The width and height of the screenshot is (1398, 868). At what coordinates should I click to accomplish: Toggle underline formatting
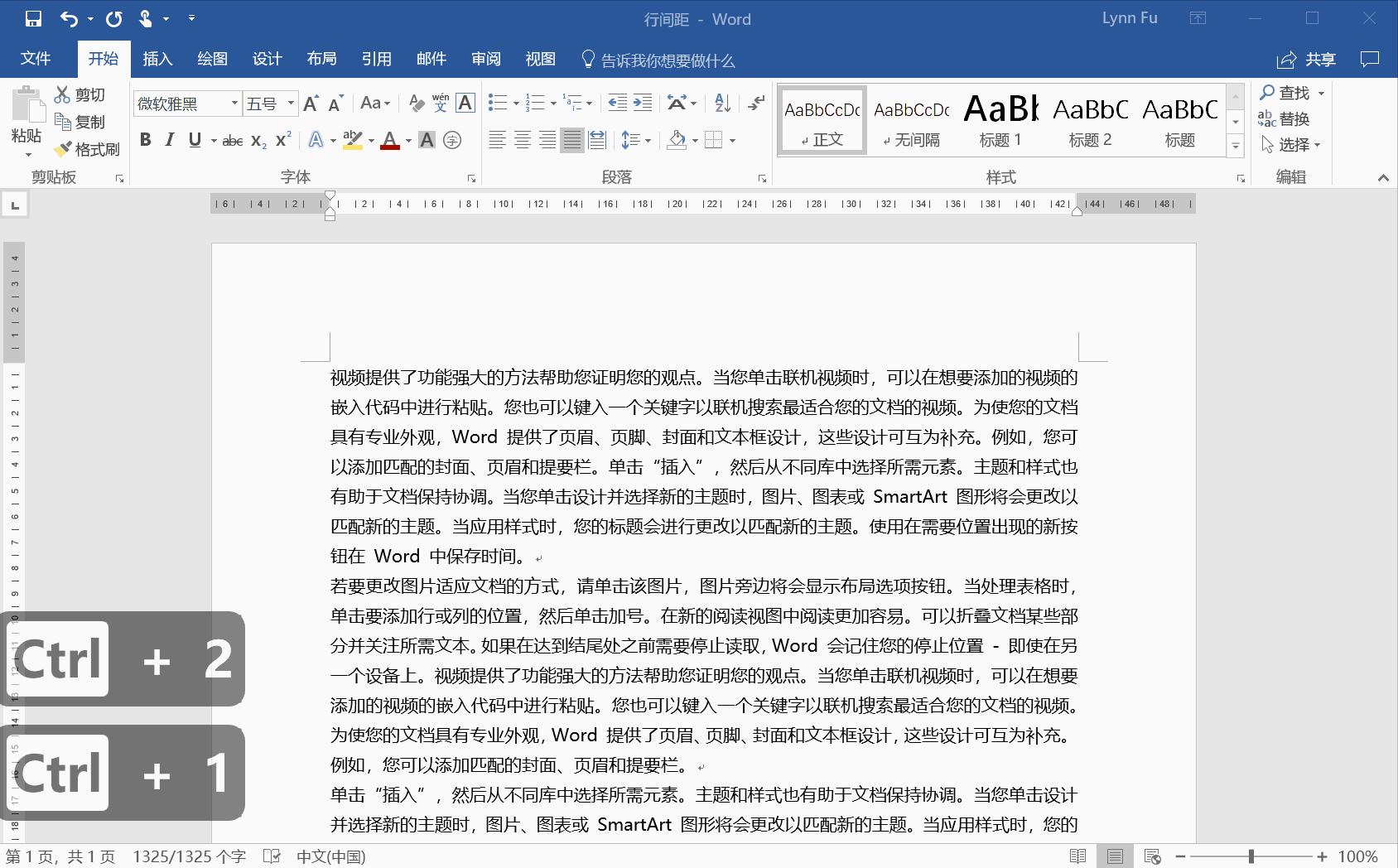click(x=192, y=140)
